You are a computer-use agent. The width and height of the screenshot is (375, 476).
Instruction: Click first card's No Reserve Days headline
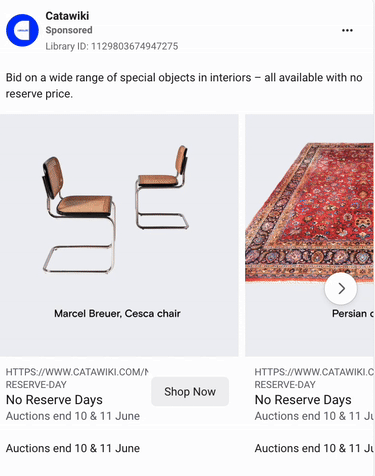point(54,400)
